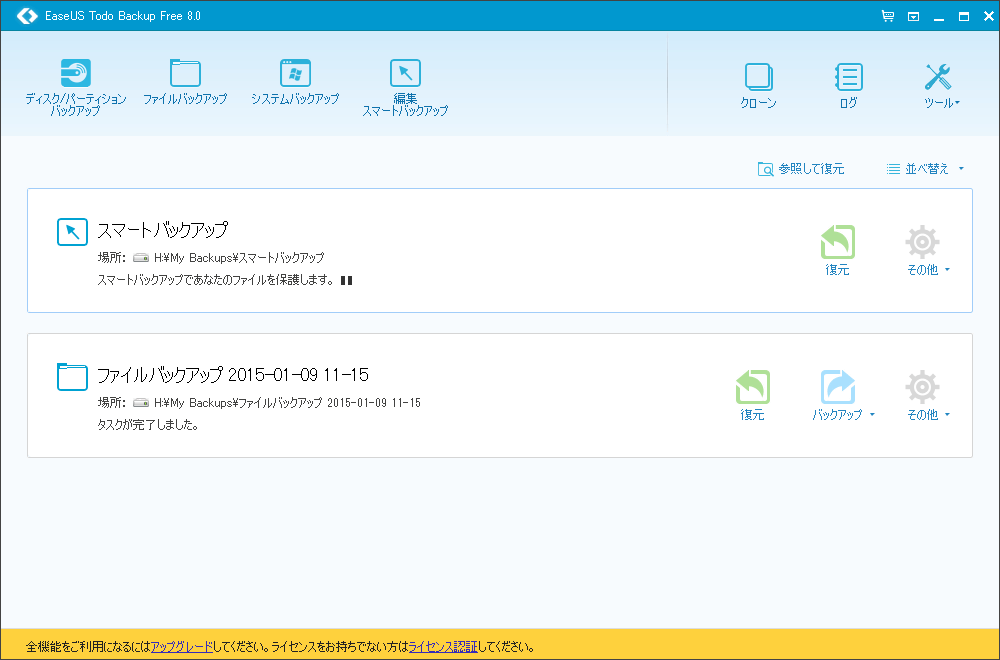The image size is (1000, 660).
Task: Edit Smart Backup (編集 スマートバックアップ)
Action: [405, 87]
